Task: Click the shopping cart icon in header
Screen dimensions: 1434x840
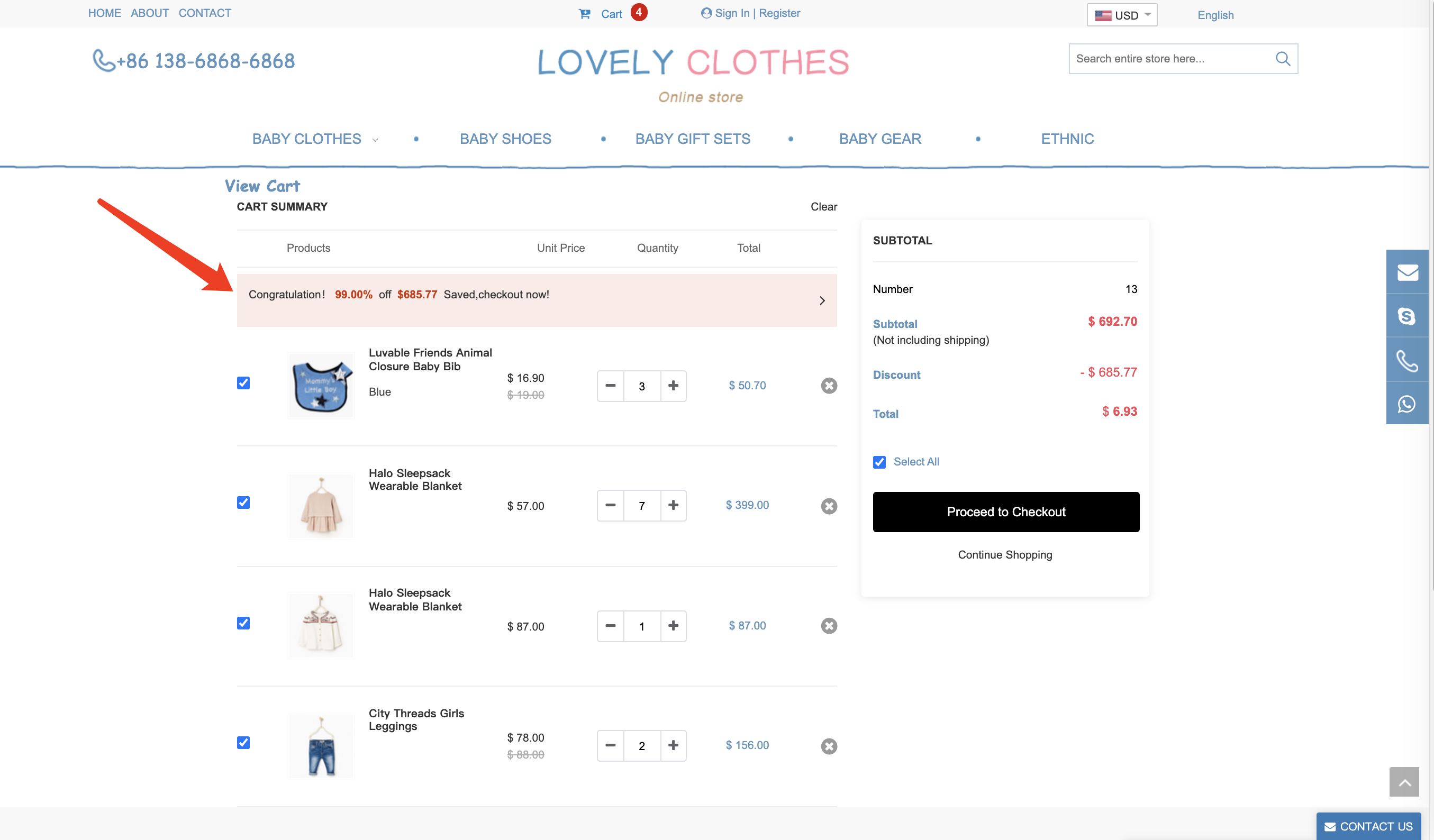Action: click(584, 14)
